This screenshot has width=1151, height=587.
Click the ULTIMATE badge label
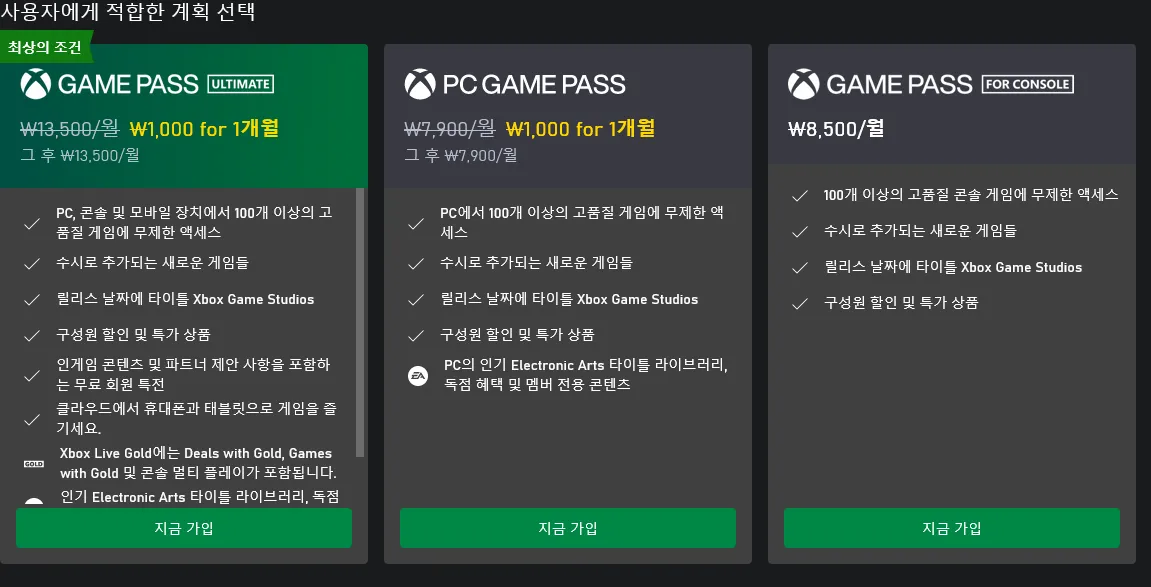241,84
